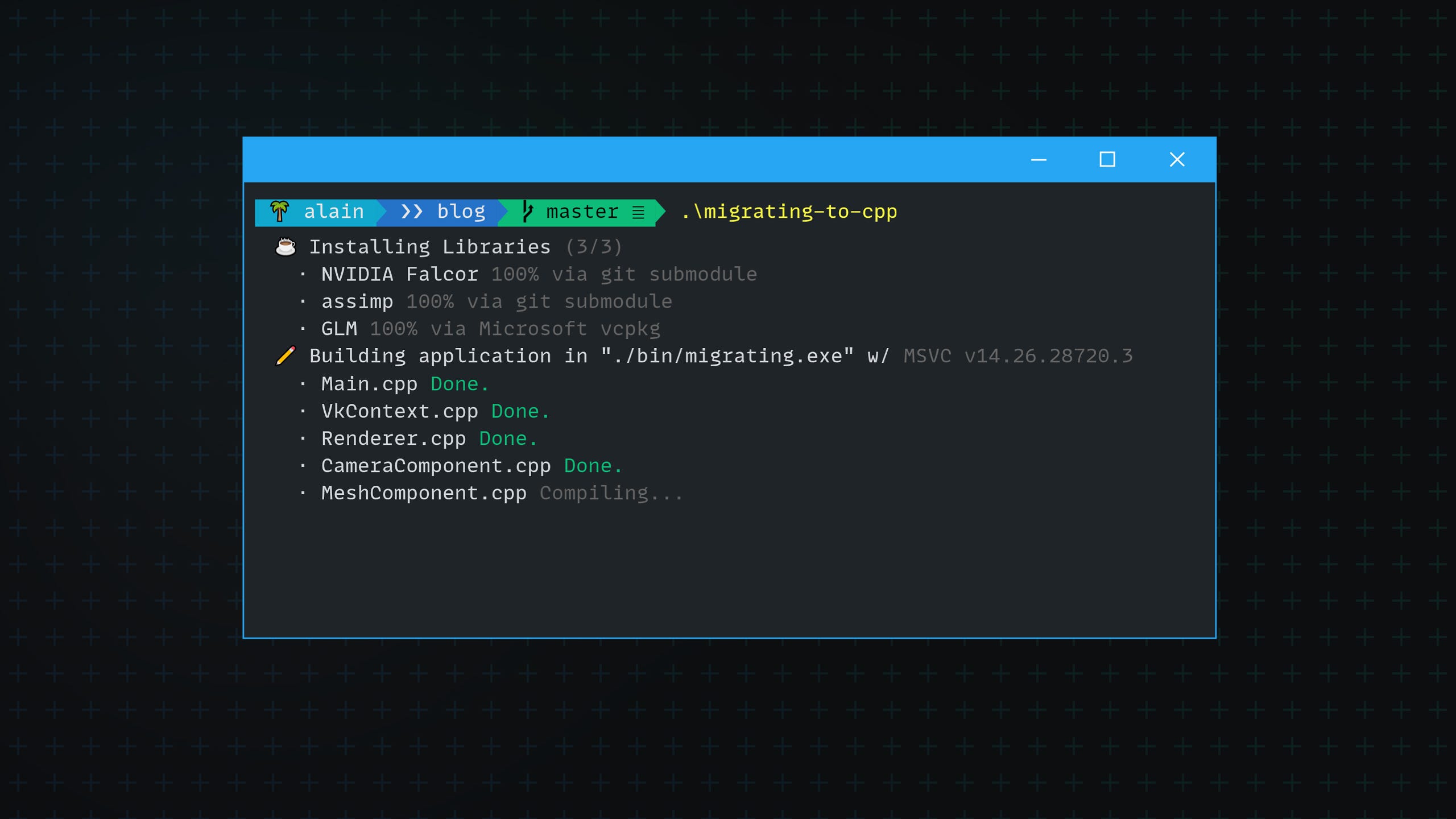Click the assimp library name
1456x819 pixels.
(357, 302)
